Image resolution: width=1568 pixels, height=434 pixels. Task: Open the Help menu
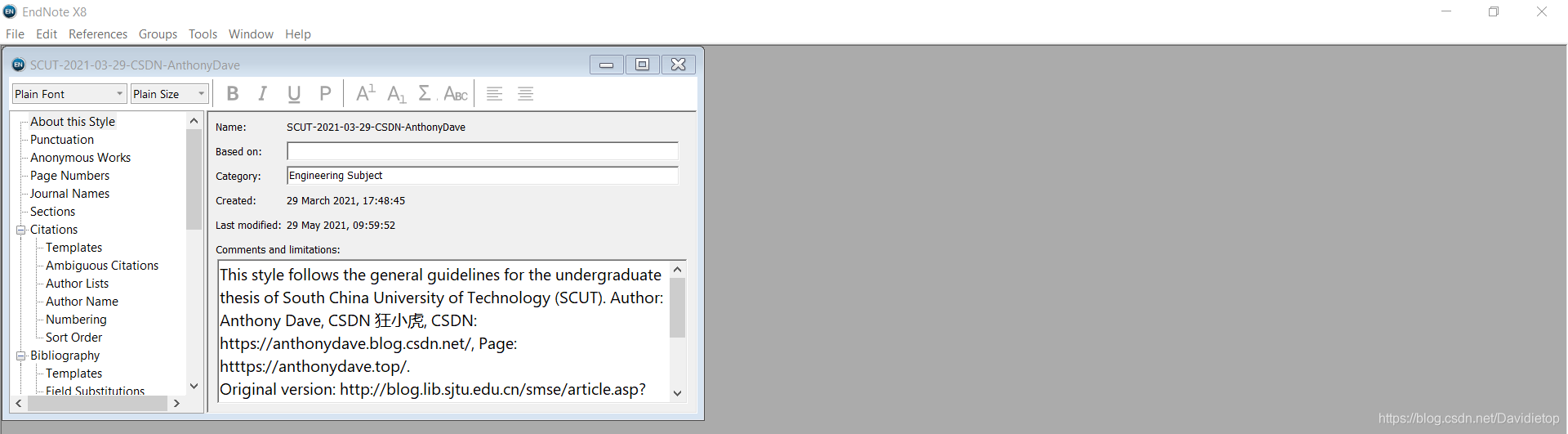coord(298,34)
